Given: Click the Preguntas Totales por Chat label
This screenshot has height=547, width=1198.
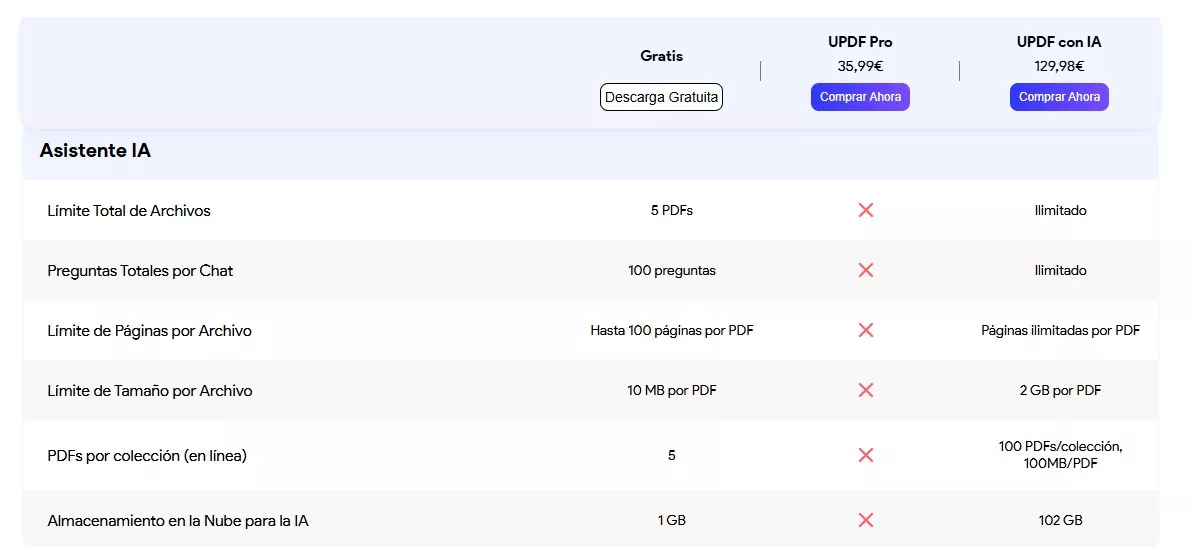Looking at the screenshot, I should coord(141,271).
